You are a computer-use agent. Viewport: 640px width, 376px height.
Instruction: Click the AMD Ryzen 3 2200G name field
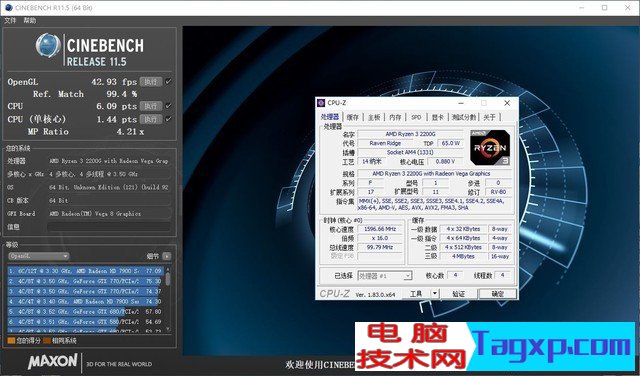(x=410, y=134)
